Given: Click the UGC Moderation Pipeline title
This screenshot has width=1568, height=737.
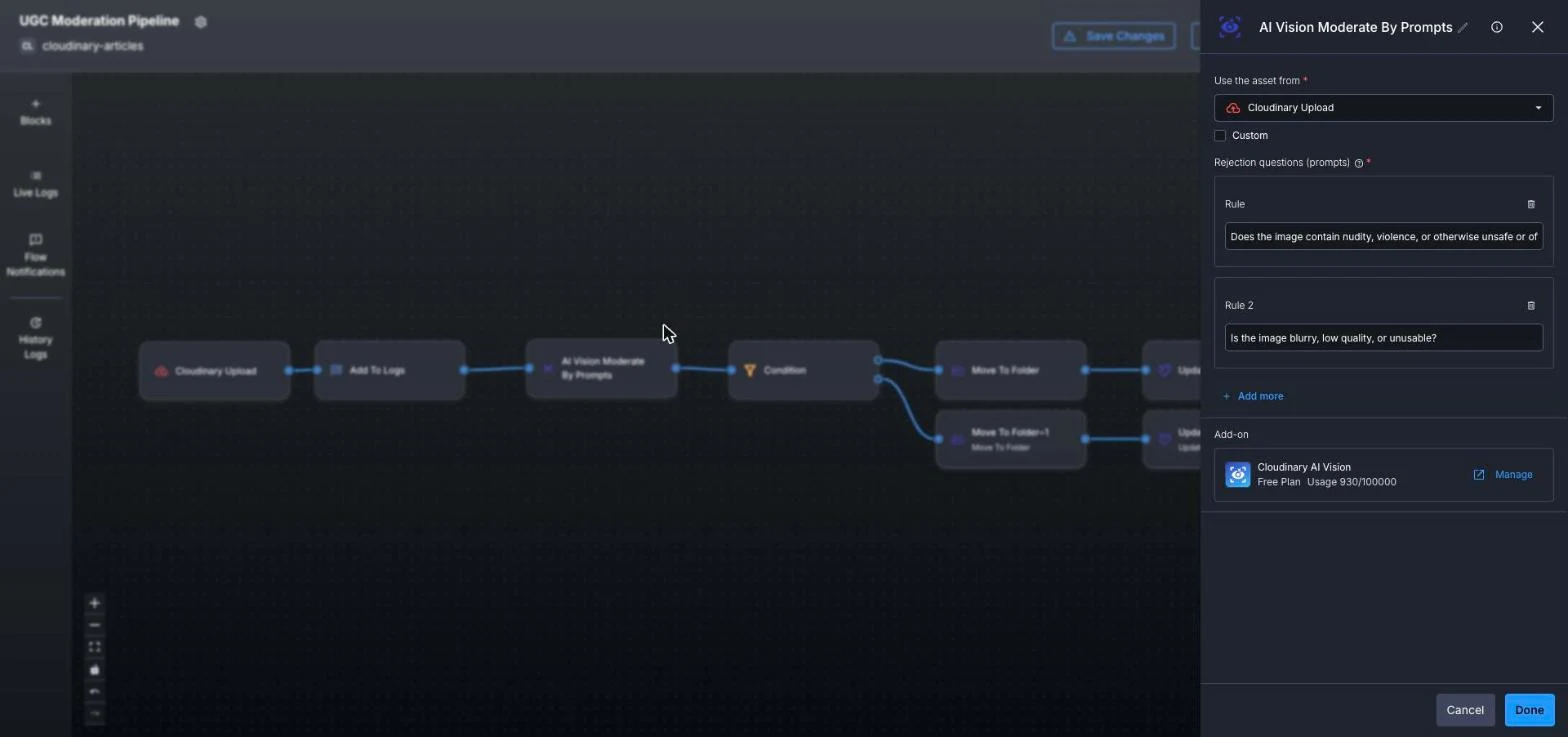Looking at the screenshot, I should 99,21.
